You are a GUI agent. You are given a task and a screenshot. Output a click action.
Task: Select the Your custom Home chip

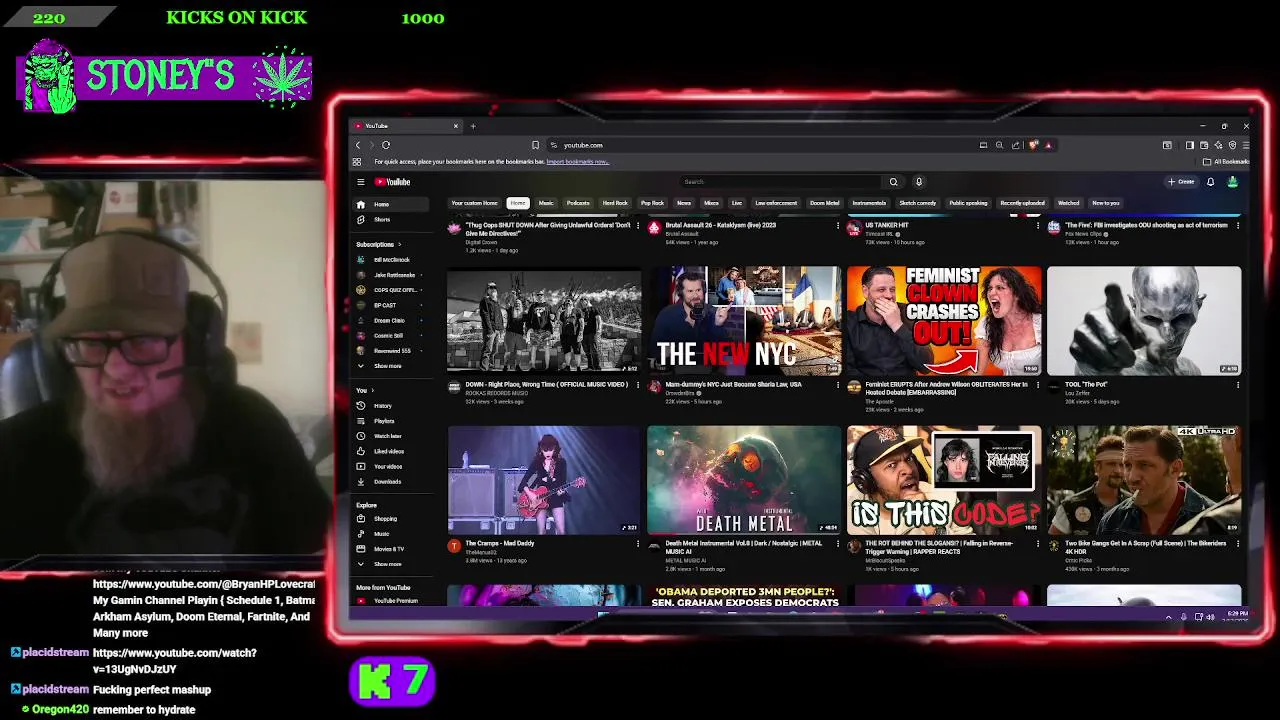474,203
